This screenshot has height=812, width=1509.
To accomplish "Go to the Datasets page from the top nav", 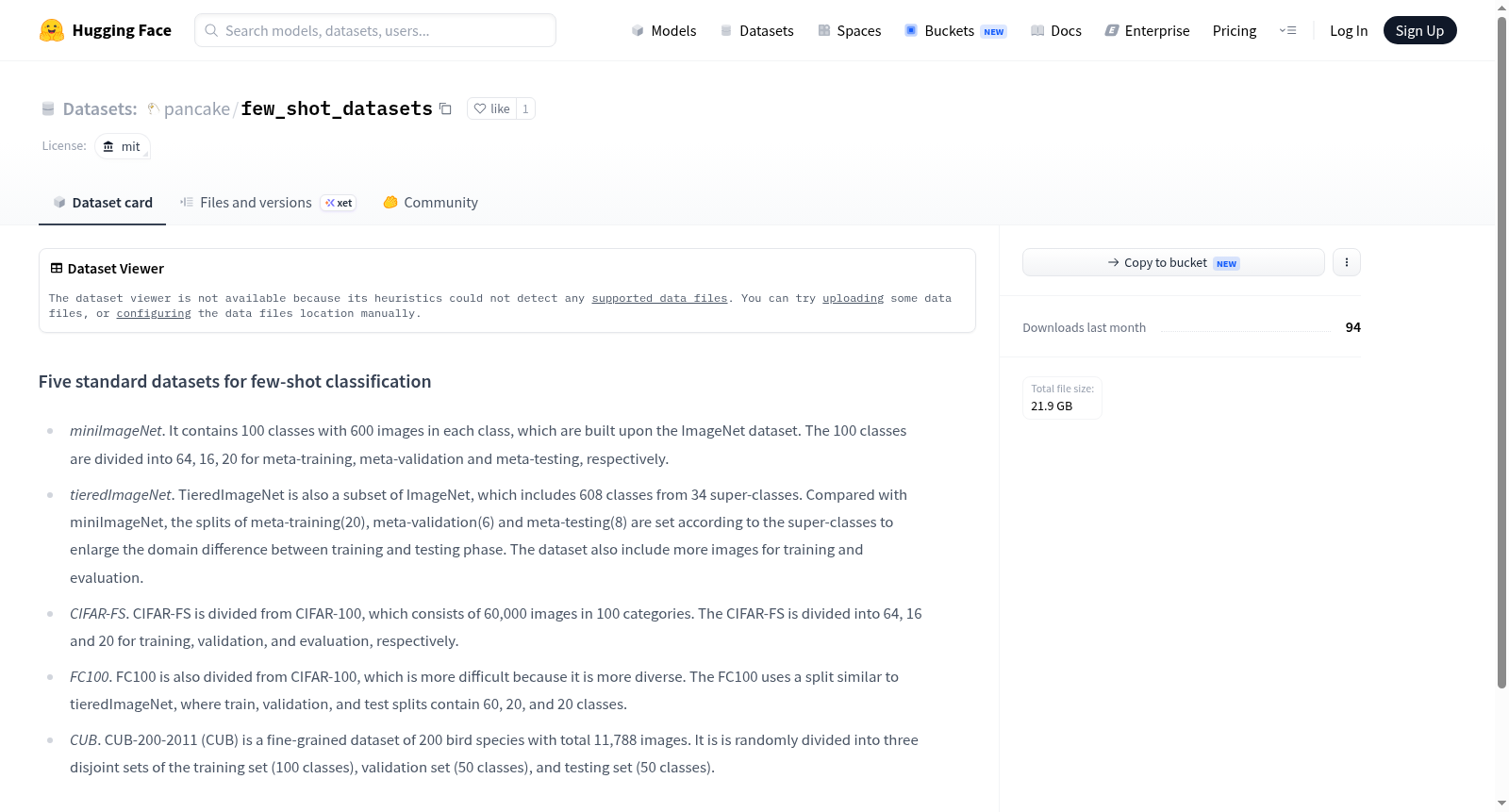I will coord(757,30).
